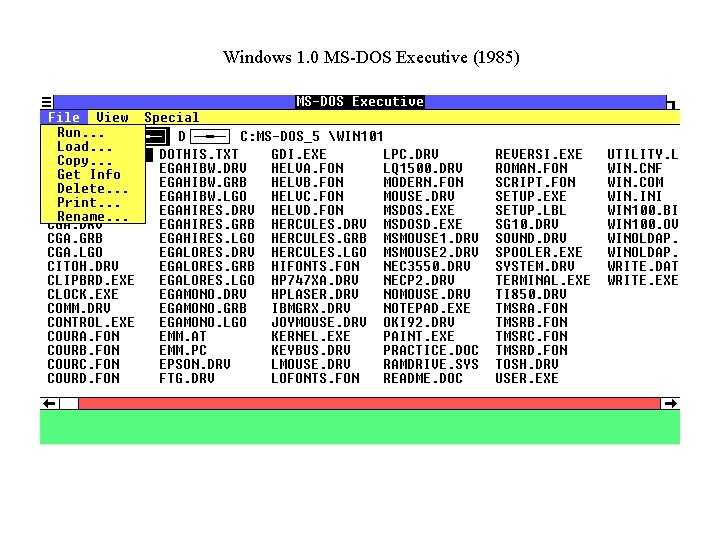Open the Special menu
Viewport: 720px width, 540px height.
tap(172, 118)
